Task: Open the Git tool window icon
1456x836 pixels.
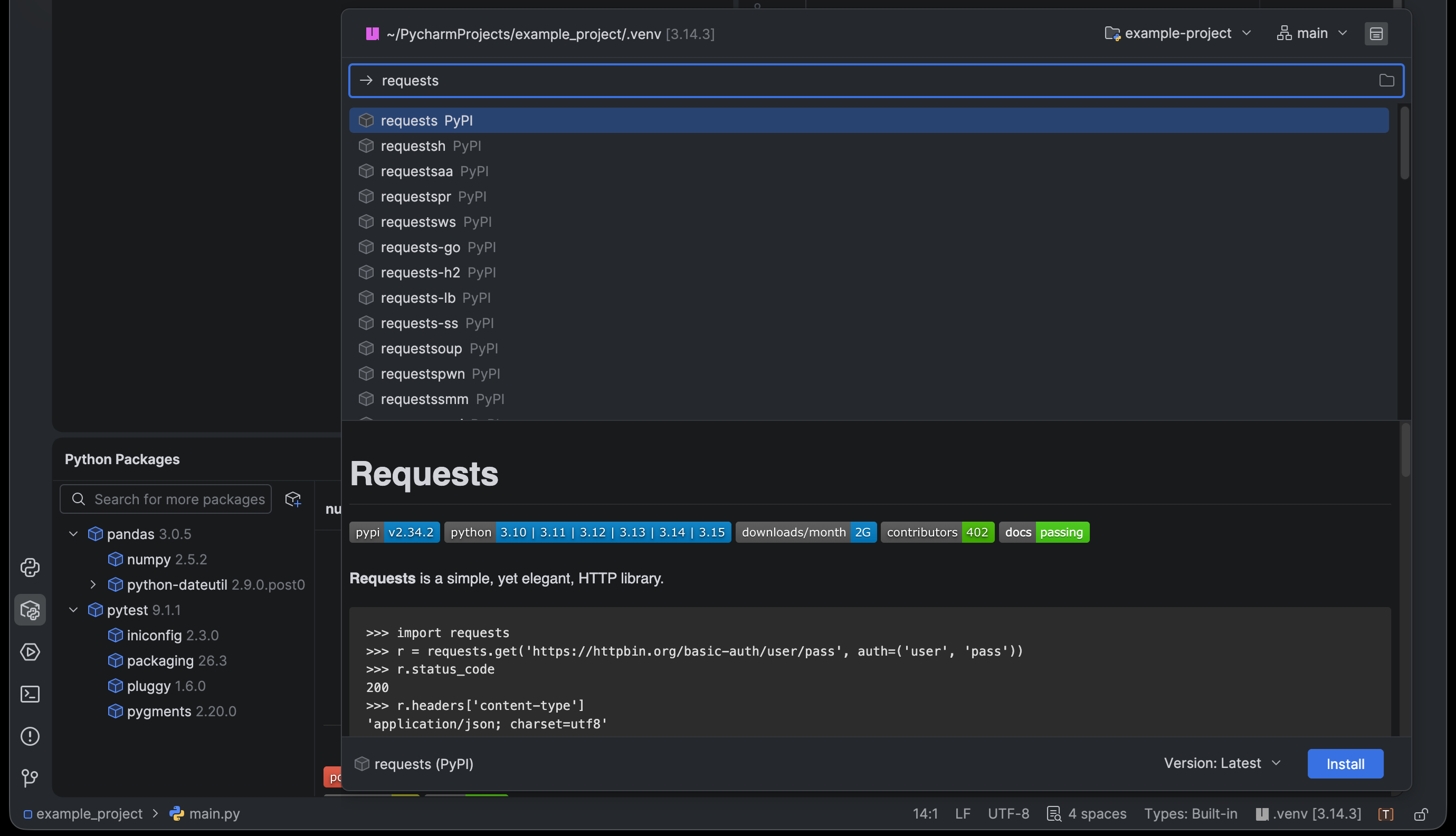Action: tap(30, 778)
